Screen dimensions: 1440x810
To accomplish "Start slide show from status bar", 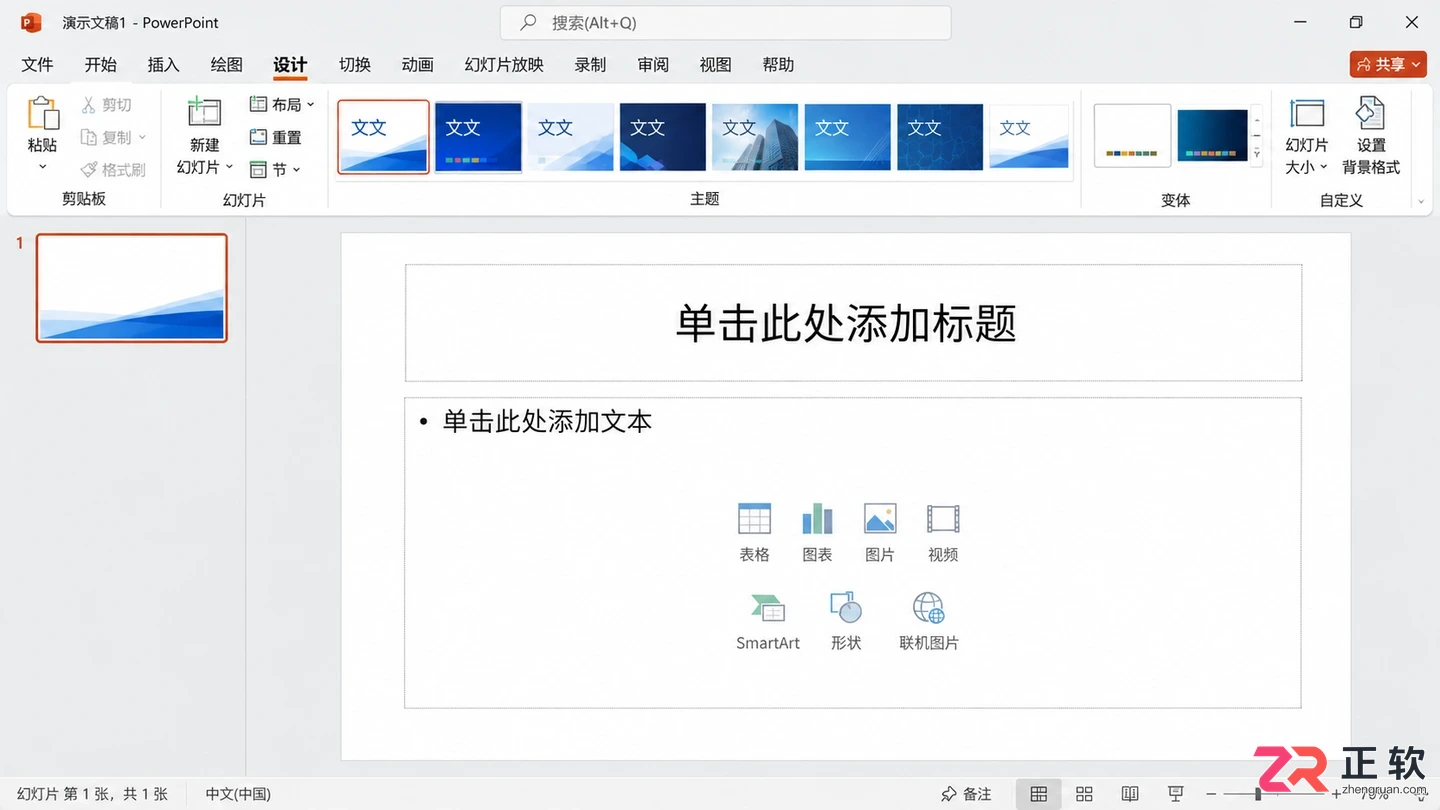I will coord(1177,794).
